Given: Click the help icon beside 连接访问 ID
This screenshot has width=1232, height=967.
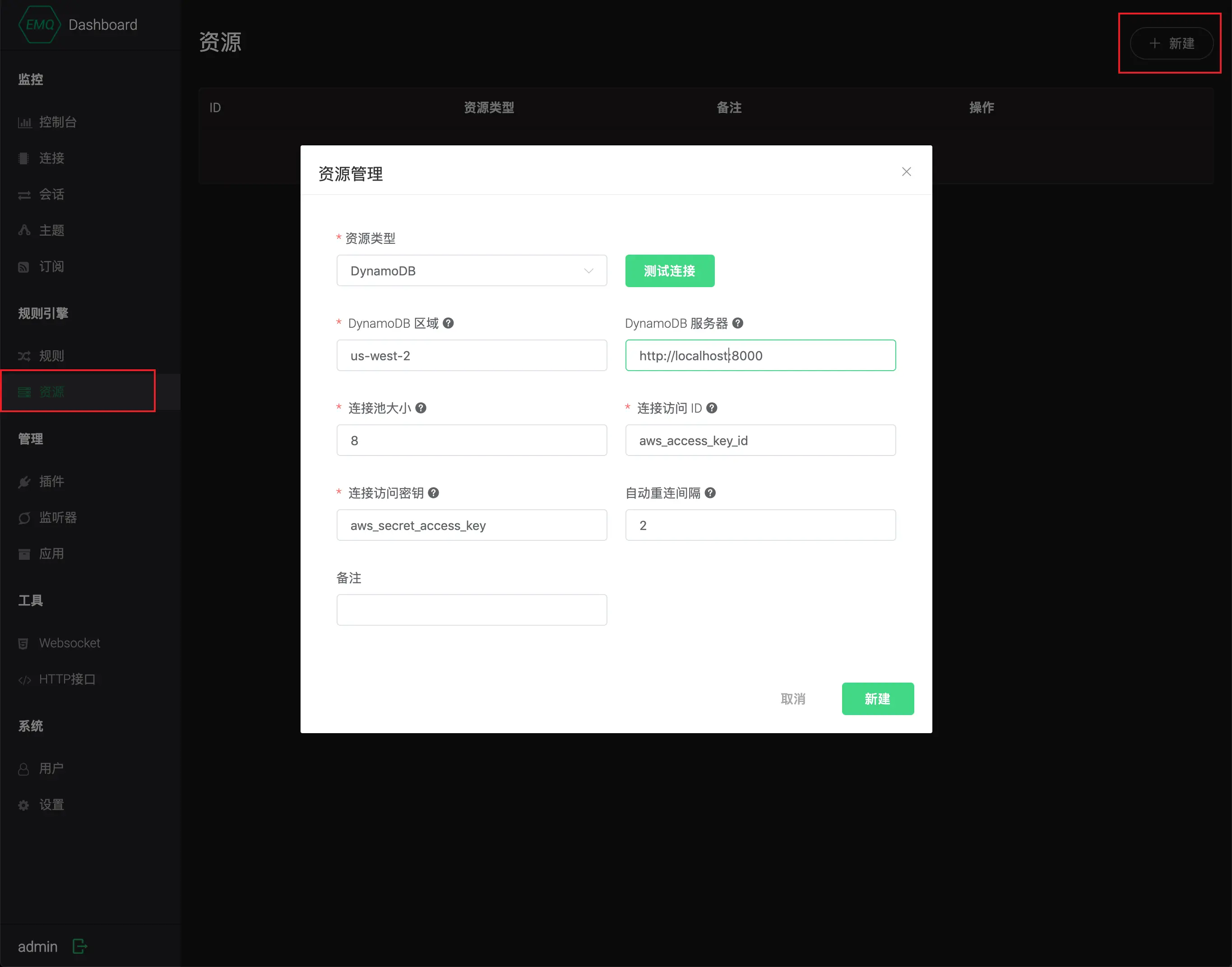Looking at the screenshot, I should [712, 408].
